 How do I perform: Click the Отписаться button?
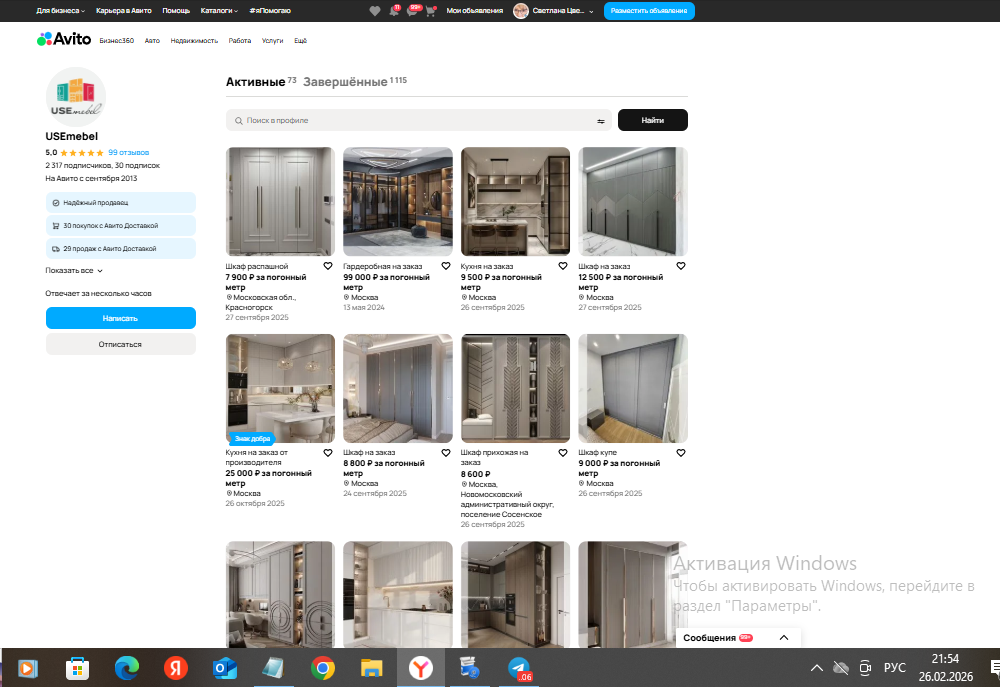[x=121, y=344]
